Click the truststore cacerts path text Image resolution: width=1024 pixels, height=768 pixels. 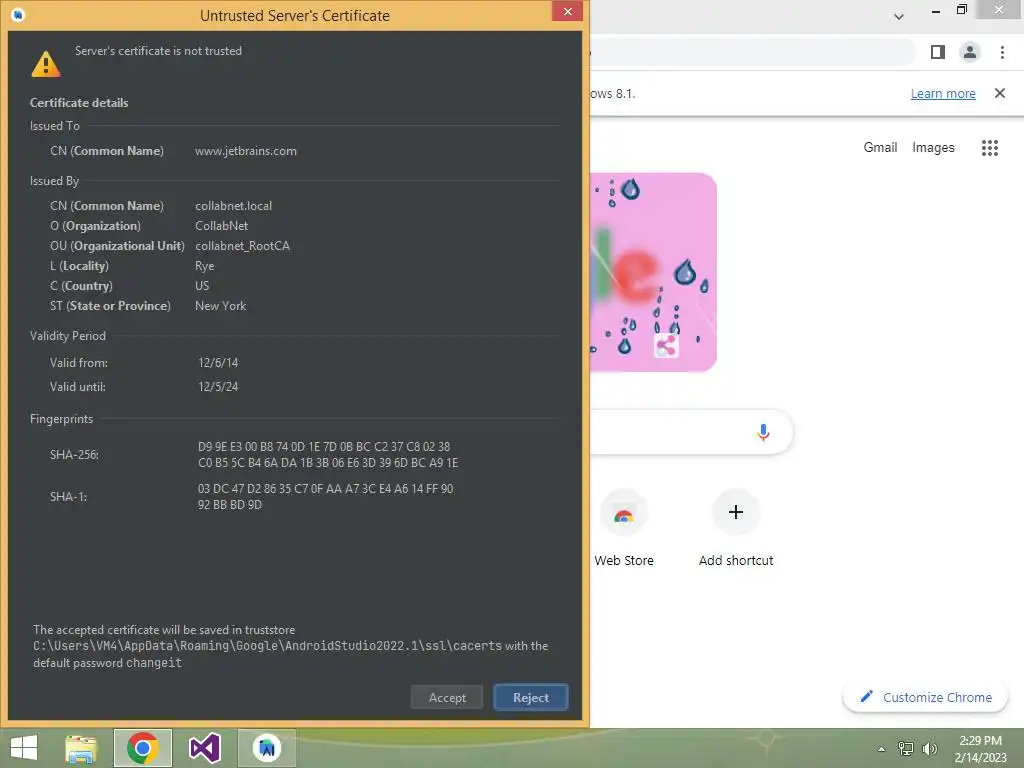pyautogui.click(x=268, y=646)
